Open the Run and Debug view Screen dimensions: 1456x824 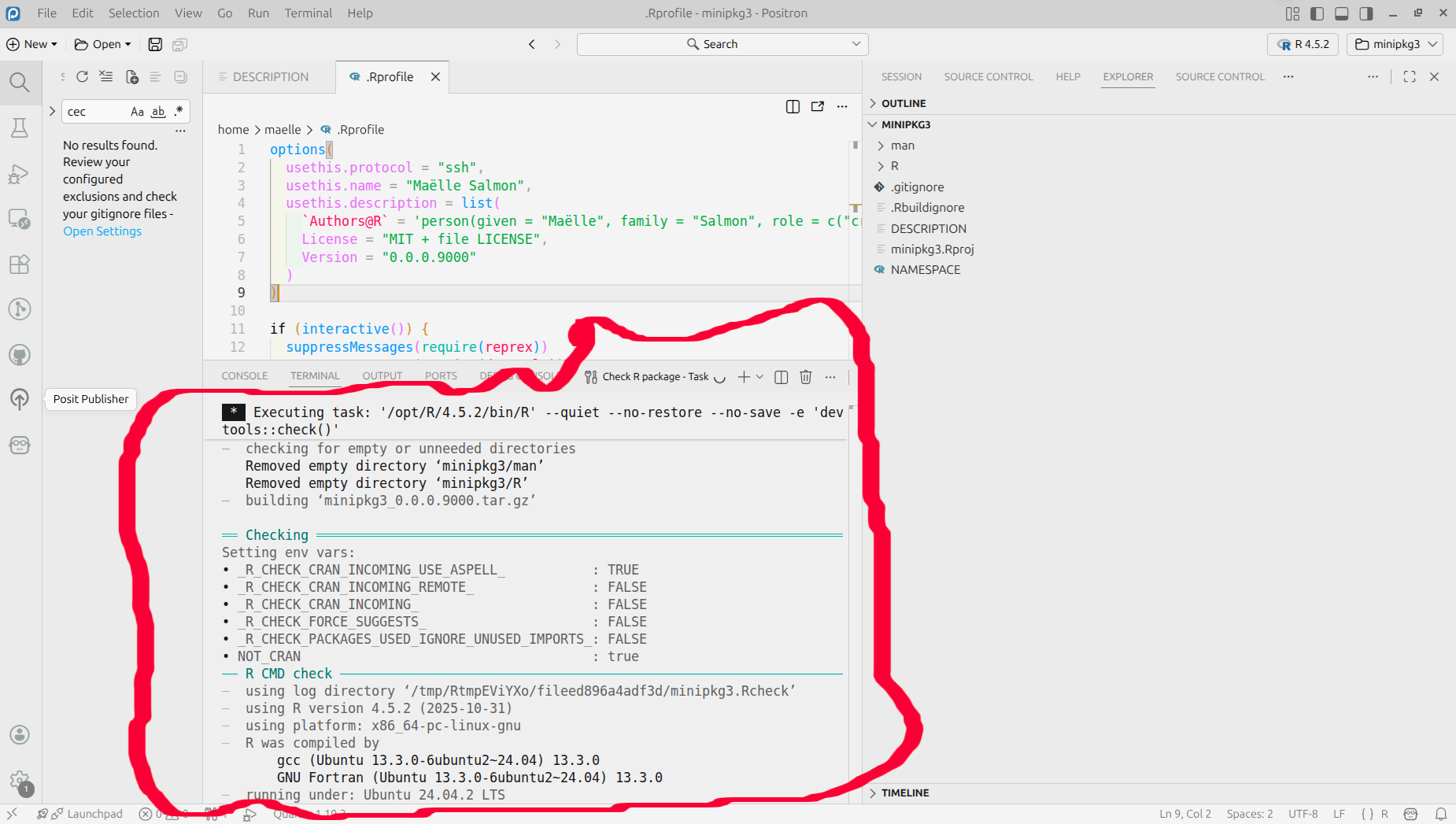20,173
